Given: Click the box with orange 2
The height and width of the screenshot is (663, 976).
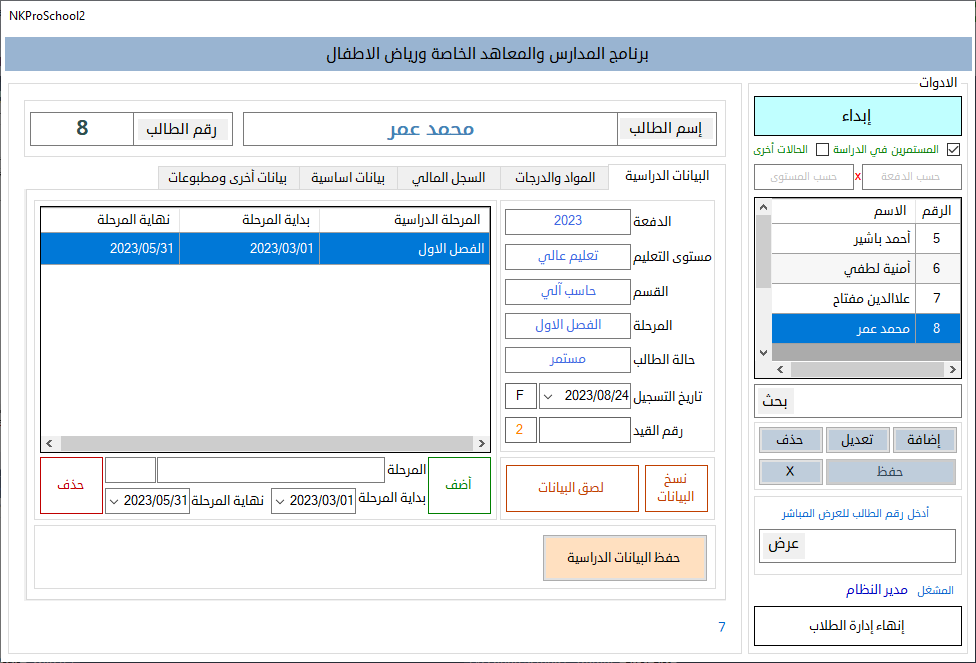Looking at the screenshot, I should [520, 430].
